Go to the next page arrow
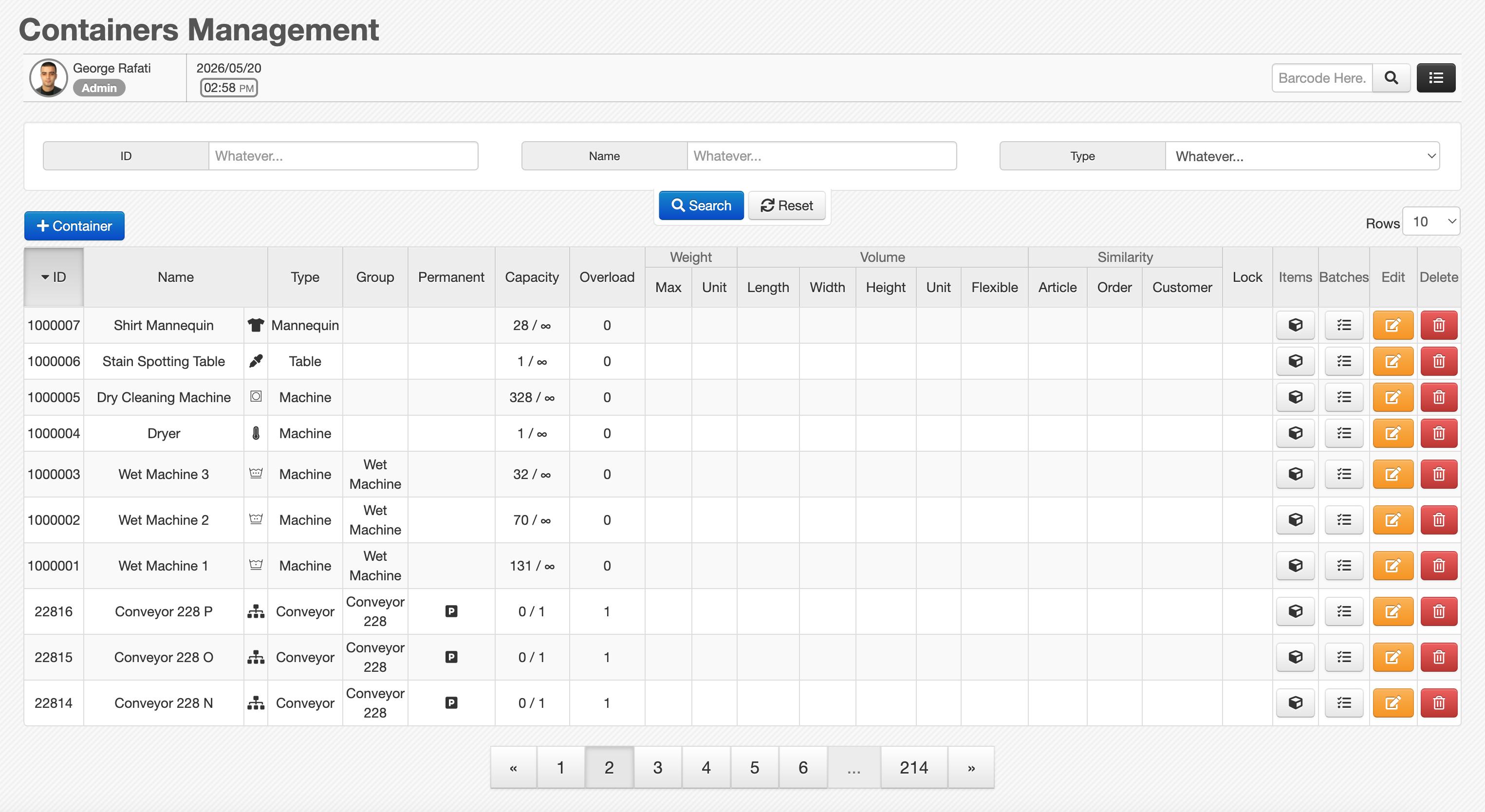Image resolution: width=1485 pixels, height=812 pixels. pos(971,768)
